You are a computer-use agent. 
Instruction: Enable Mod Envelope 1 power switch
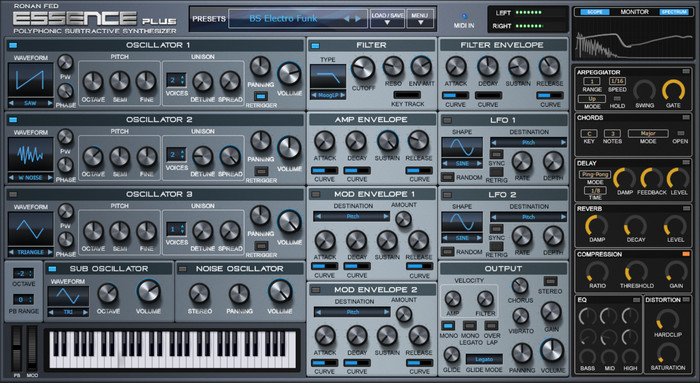[x=316, y=194]
